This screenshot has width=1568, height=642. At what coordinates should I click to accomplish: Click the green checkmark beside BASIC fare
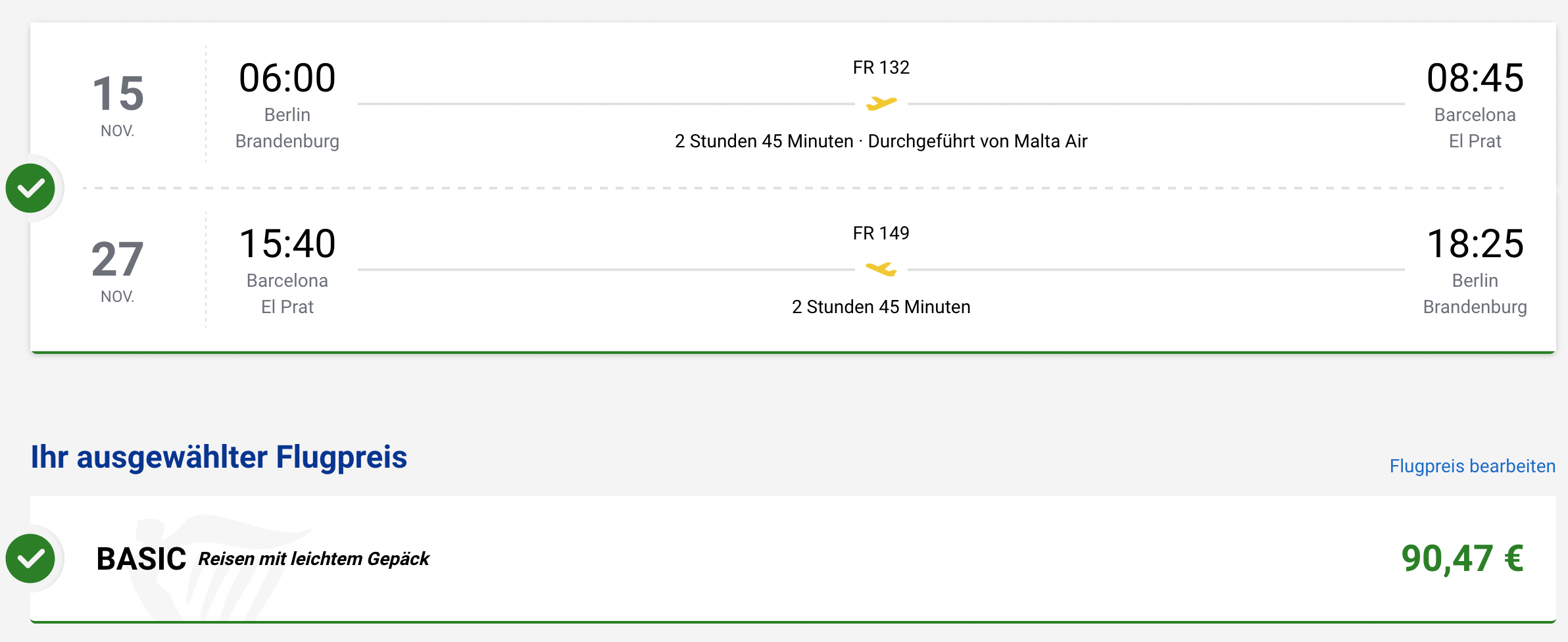[x=30, y=558]
